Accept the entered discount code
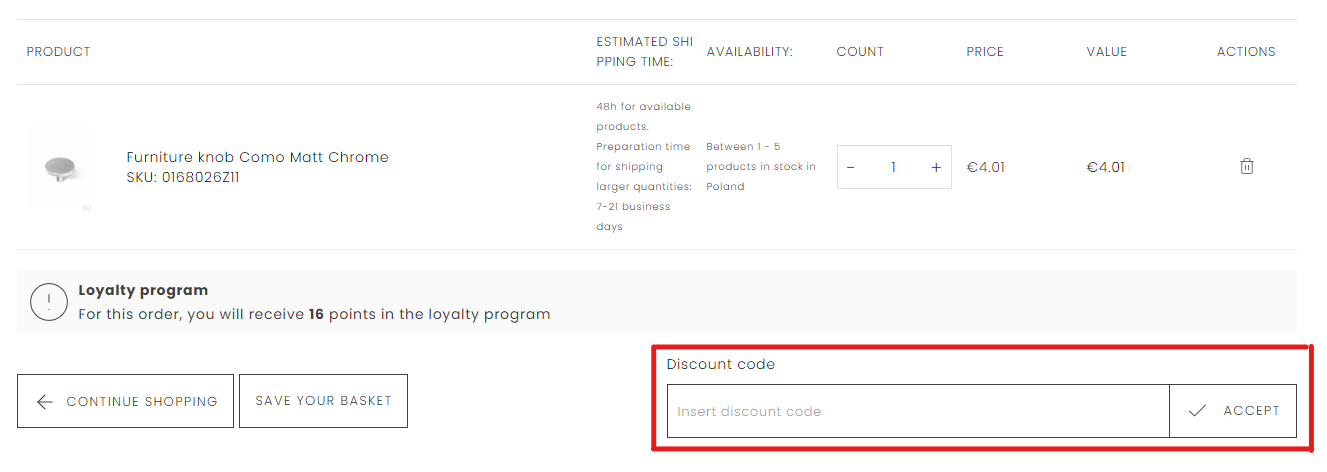 pos(1233,411)
